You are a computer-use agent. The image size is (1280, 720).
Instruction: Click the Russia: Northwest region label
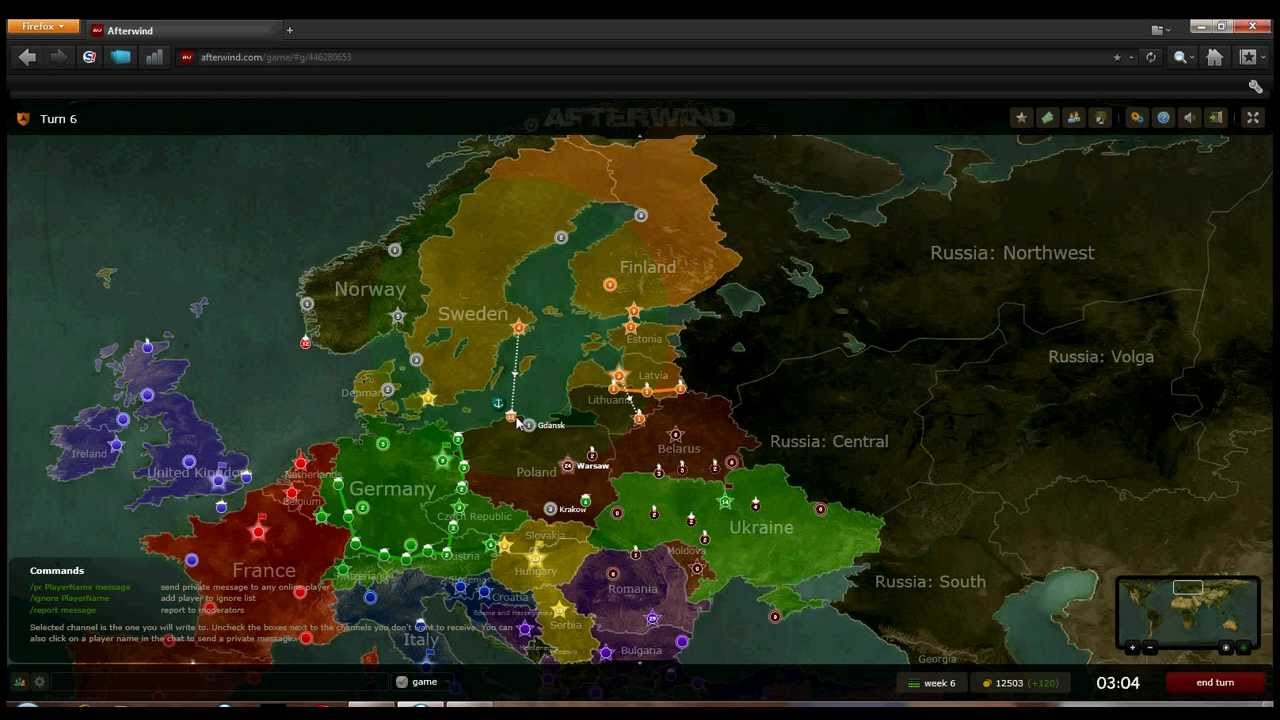point(1012,253)
